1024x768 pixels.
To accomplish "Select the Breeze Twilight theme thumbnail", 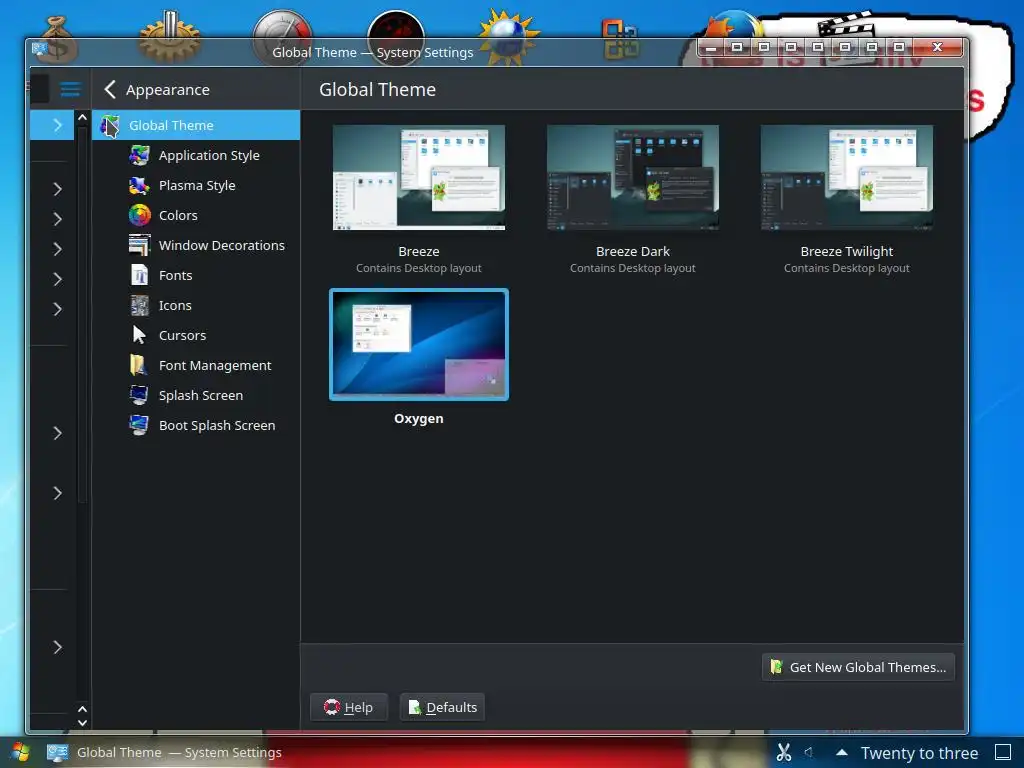I will coord(847,178).
